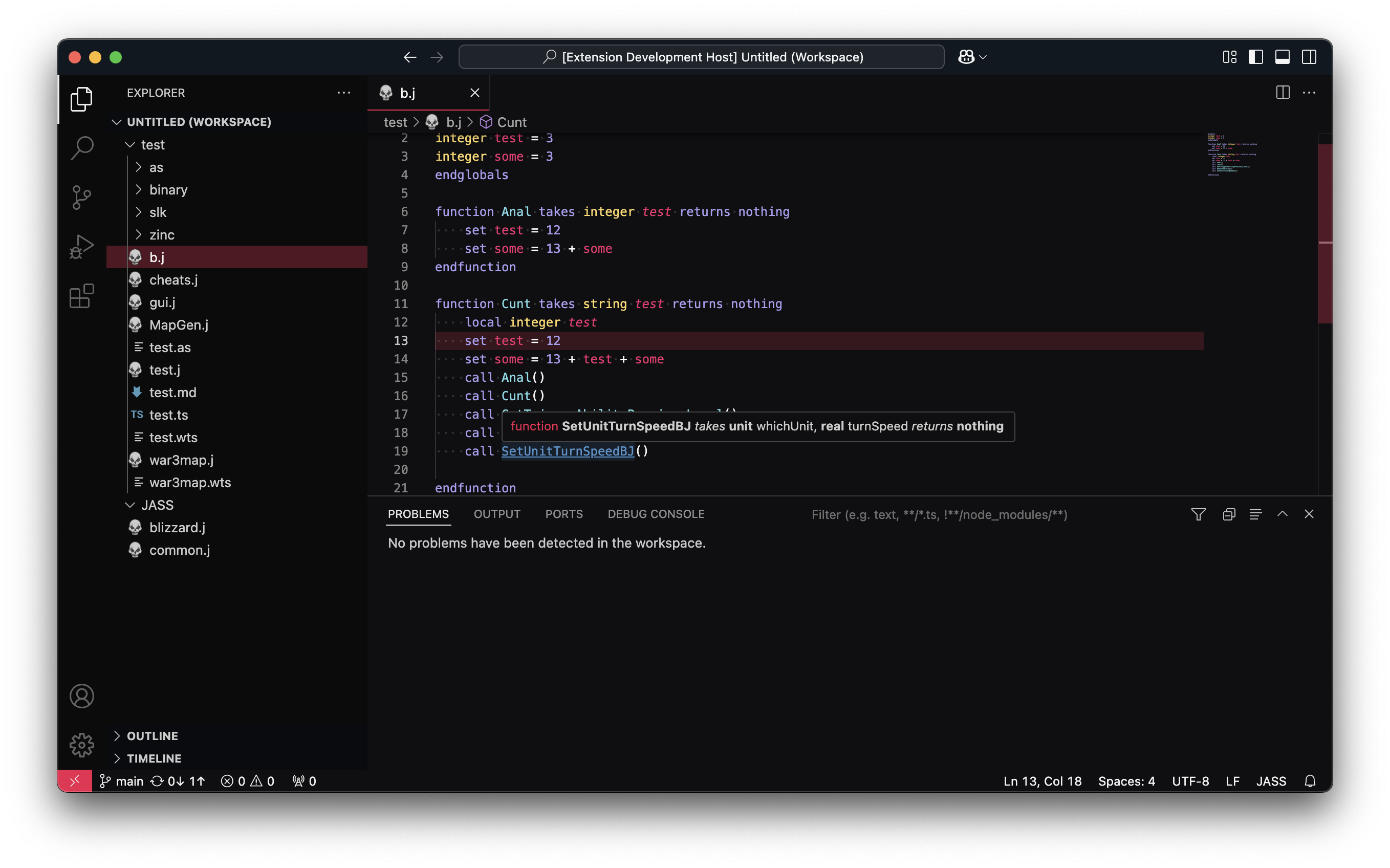This screenshot has height=868, width=1390.
Task: Collapse the JASS folder
Action: pos(157,505)
